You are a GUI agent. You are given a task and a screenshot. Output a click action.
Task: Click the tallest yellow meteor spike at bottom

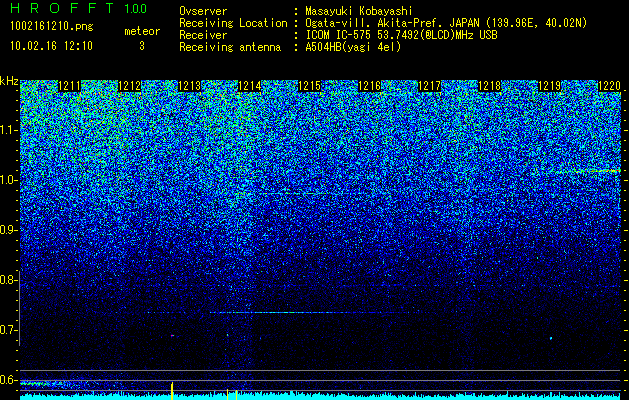click(x=172, y=391)
